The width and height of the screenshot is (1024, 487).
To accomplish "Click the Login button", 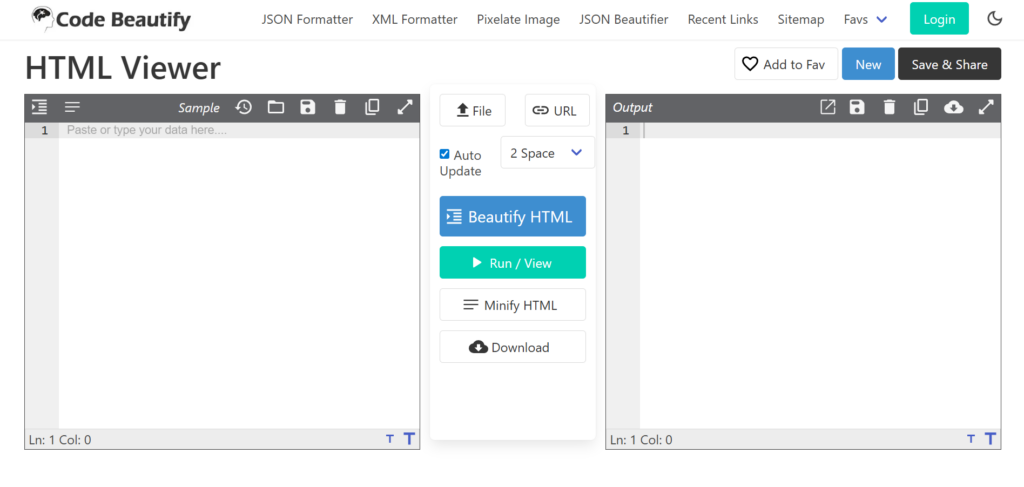I will [x=939, y=19].
